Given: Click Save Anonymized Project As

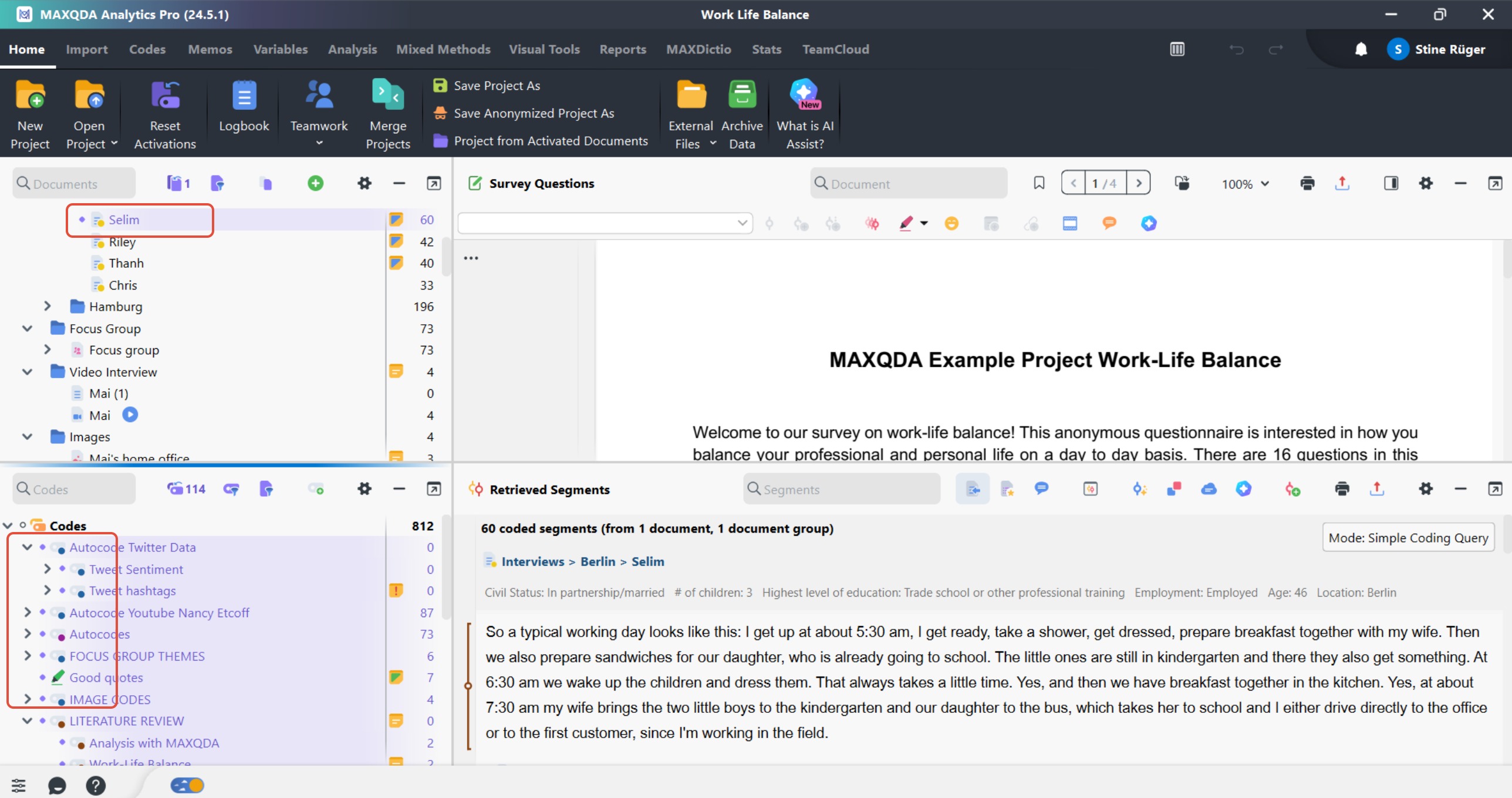Looking at the screenshot, I should click(524, 113).
